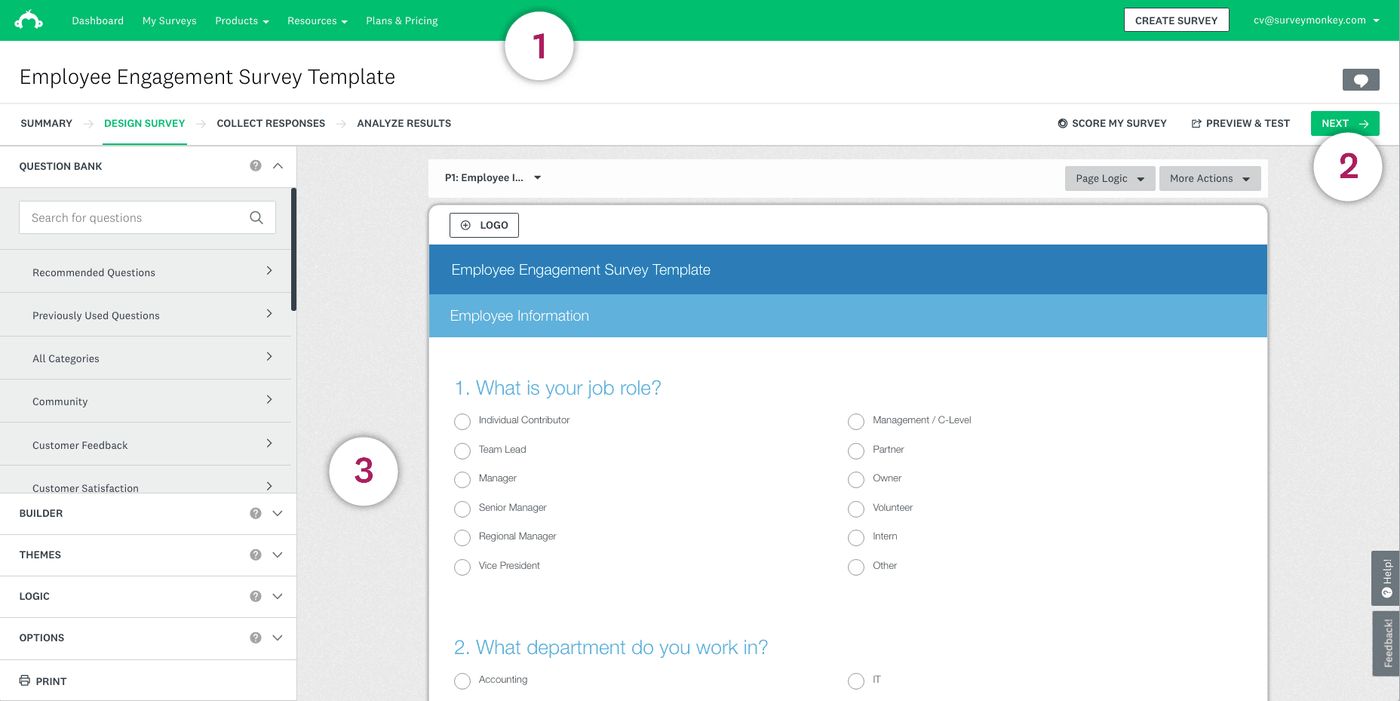Click the green Next button
Viewport: 1400px width, 701px height.
[x=1344, y=124]
